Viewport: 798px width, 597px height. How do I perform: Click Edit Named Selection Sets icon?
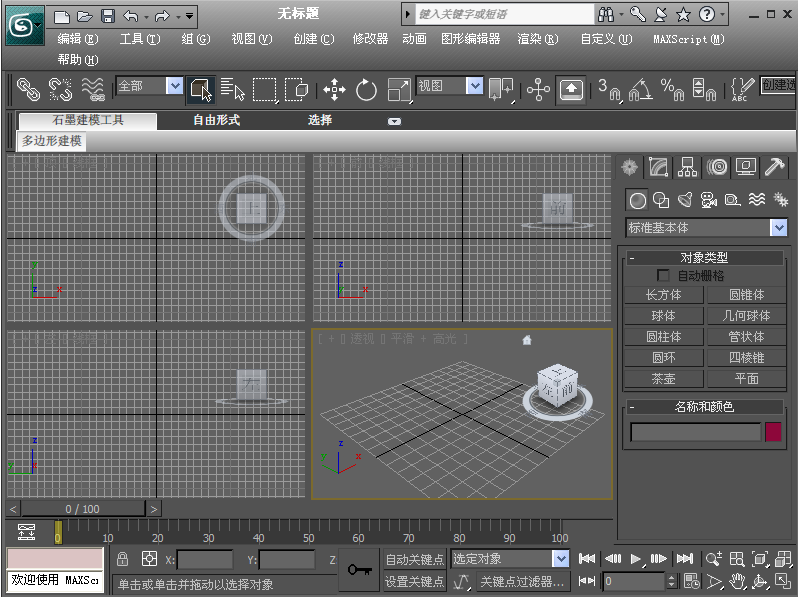click(x=742, y=90)
